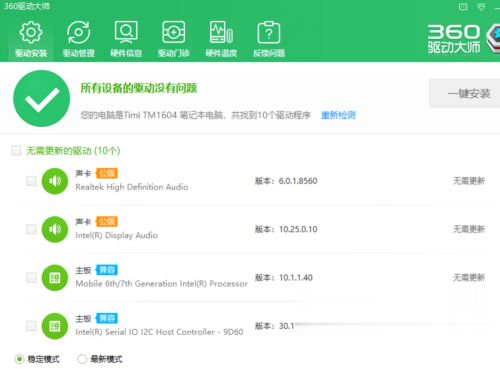Open the 硬件温度 thermometer icon tab
Screen dimensions: 500x369
click(x=221, y=38)
